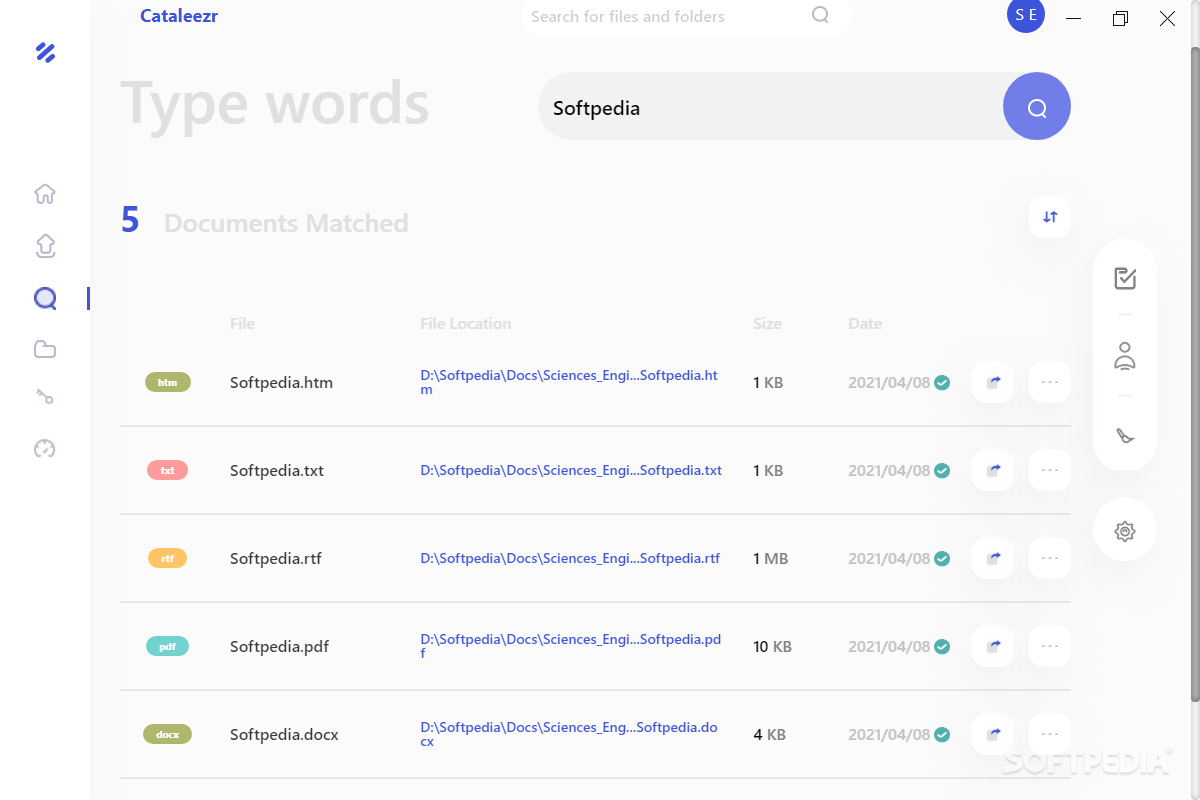Click the Softpedia keyword input field

(x=770, y=107)
